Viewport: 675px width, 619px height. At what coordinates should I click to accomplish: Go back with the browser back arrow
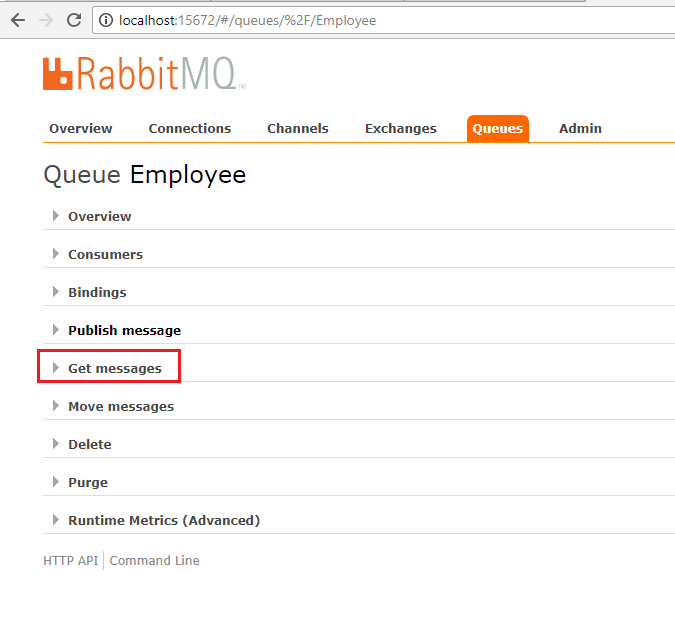click(18, 20)
